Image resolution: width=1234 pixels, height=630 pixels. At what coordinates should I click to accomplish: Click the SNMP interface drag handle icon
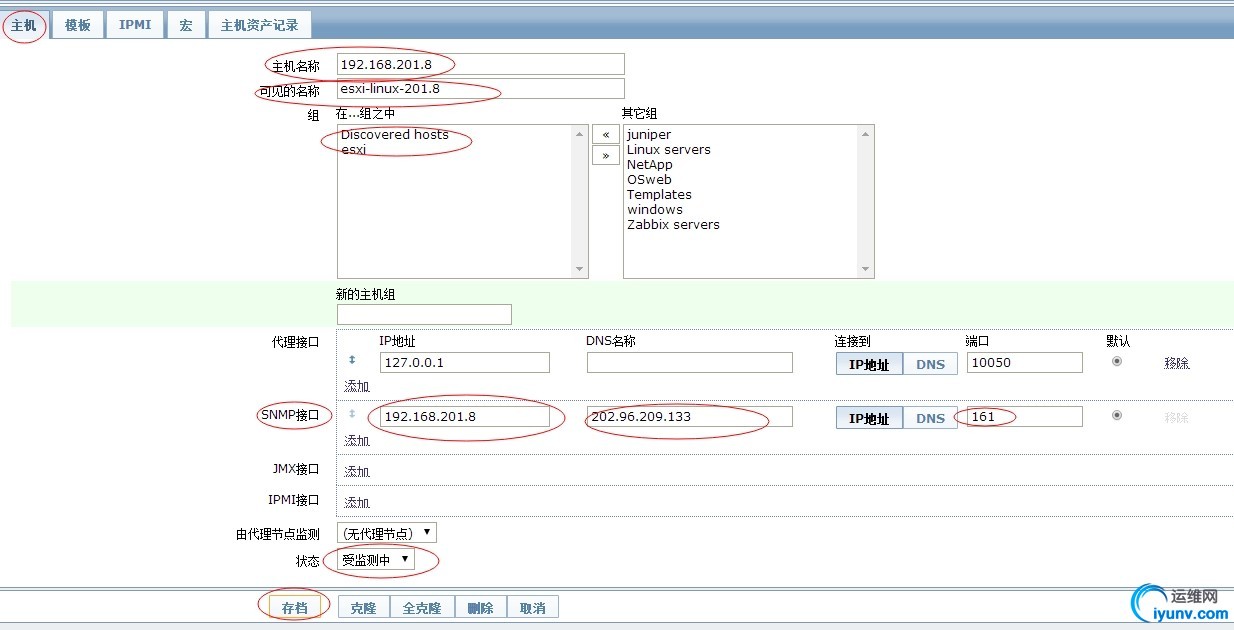tap(352, 413)
